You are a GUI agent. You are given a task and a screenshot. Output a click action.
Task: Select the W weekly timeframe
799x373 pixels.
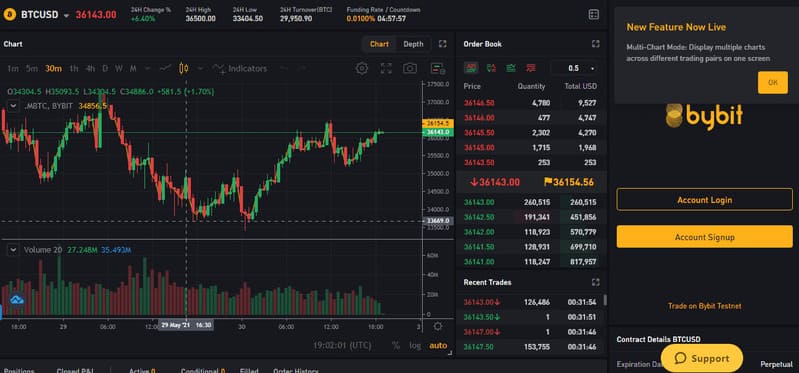click(119, 69)
